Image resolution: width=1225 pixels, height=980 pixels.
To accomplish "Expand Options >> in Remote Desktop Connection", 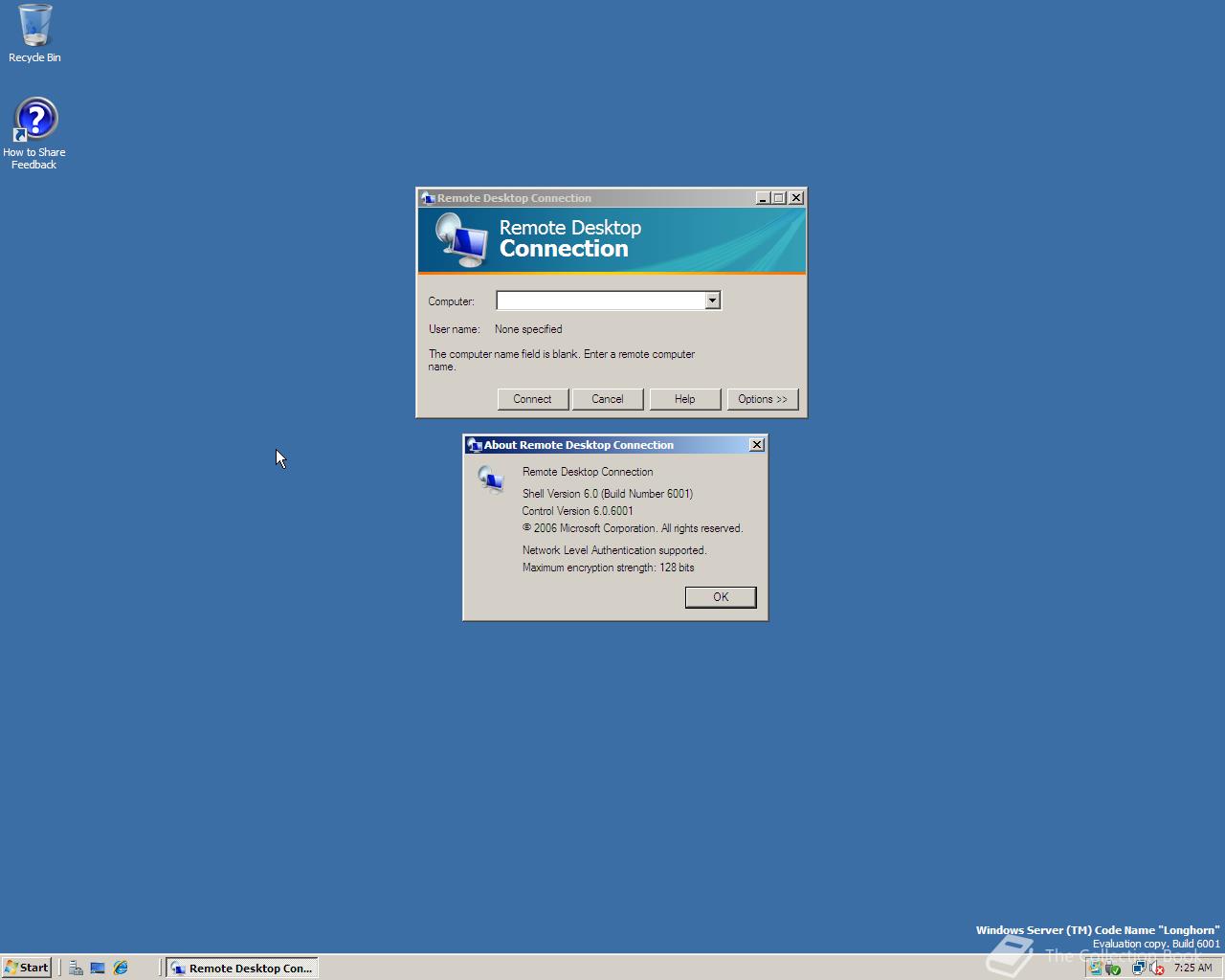I will (763, 399).
